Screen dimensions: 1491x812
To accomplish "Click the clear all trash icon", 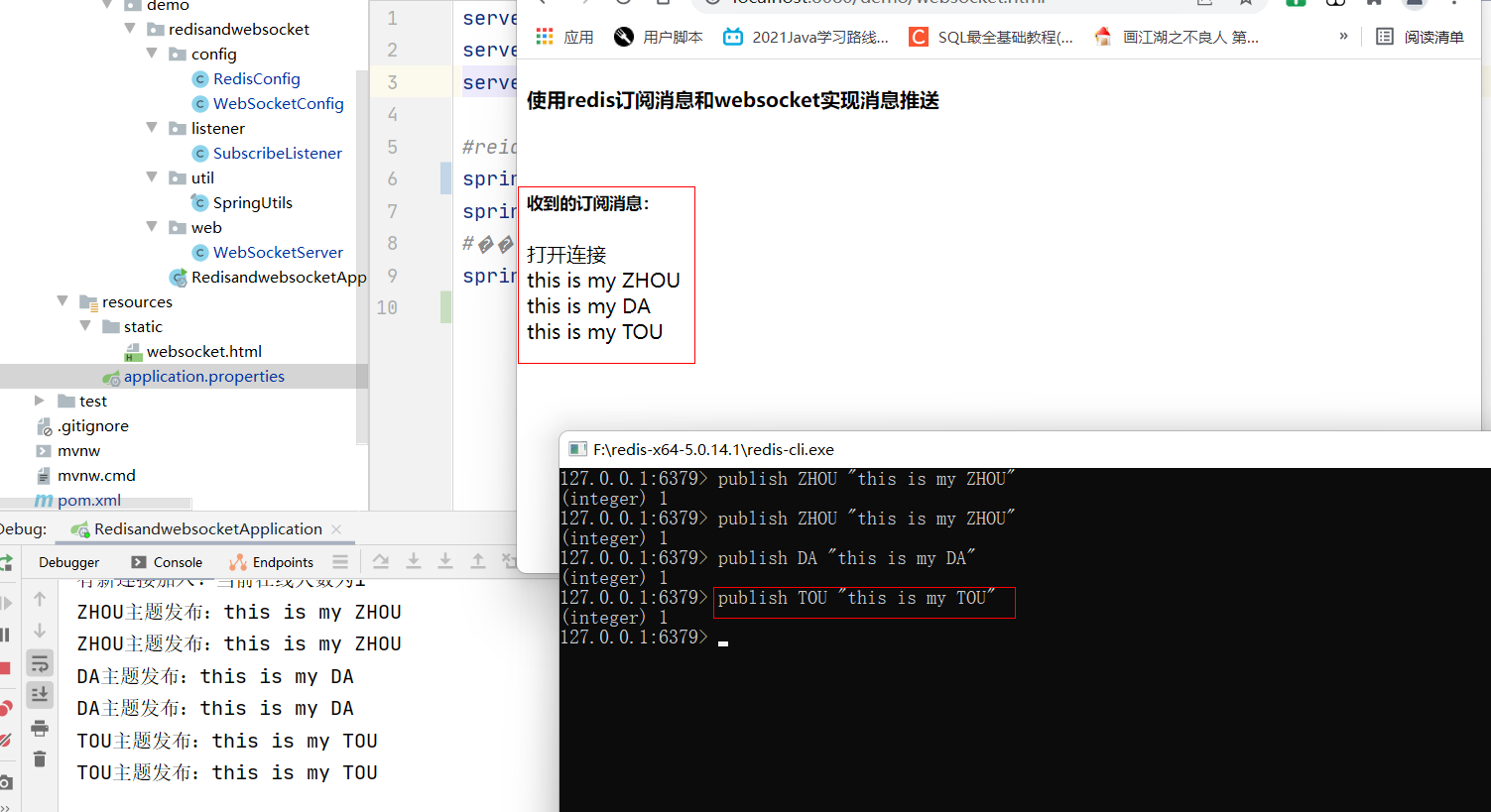I will (x=40, y=759).
